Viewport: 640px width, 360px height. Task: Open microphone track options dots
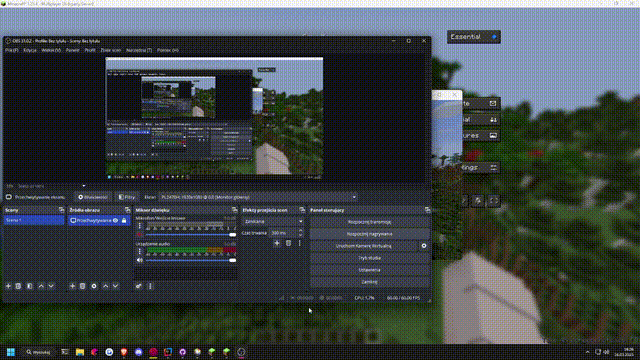coord(140,226)
